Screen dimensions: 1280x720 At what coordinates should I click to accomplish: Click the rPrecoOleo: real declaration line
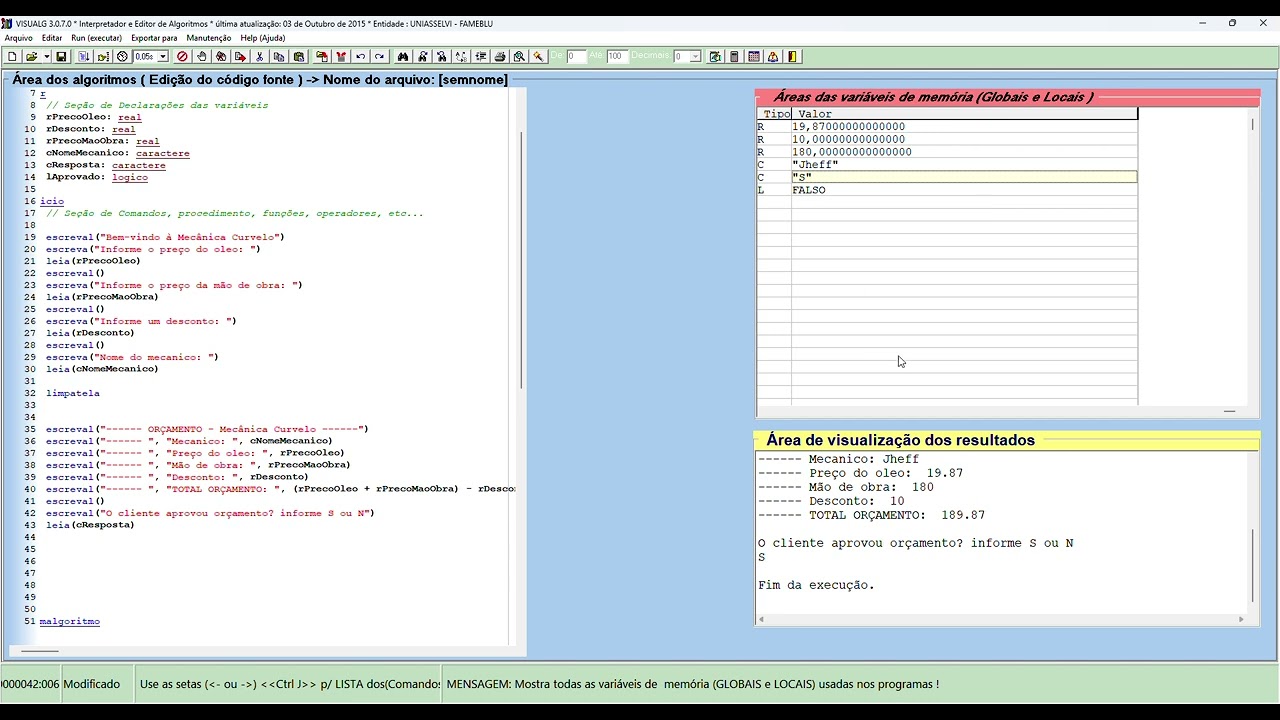(x=94, y=117)
